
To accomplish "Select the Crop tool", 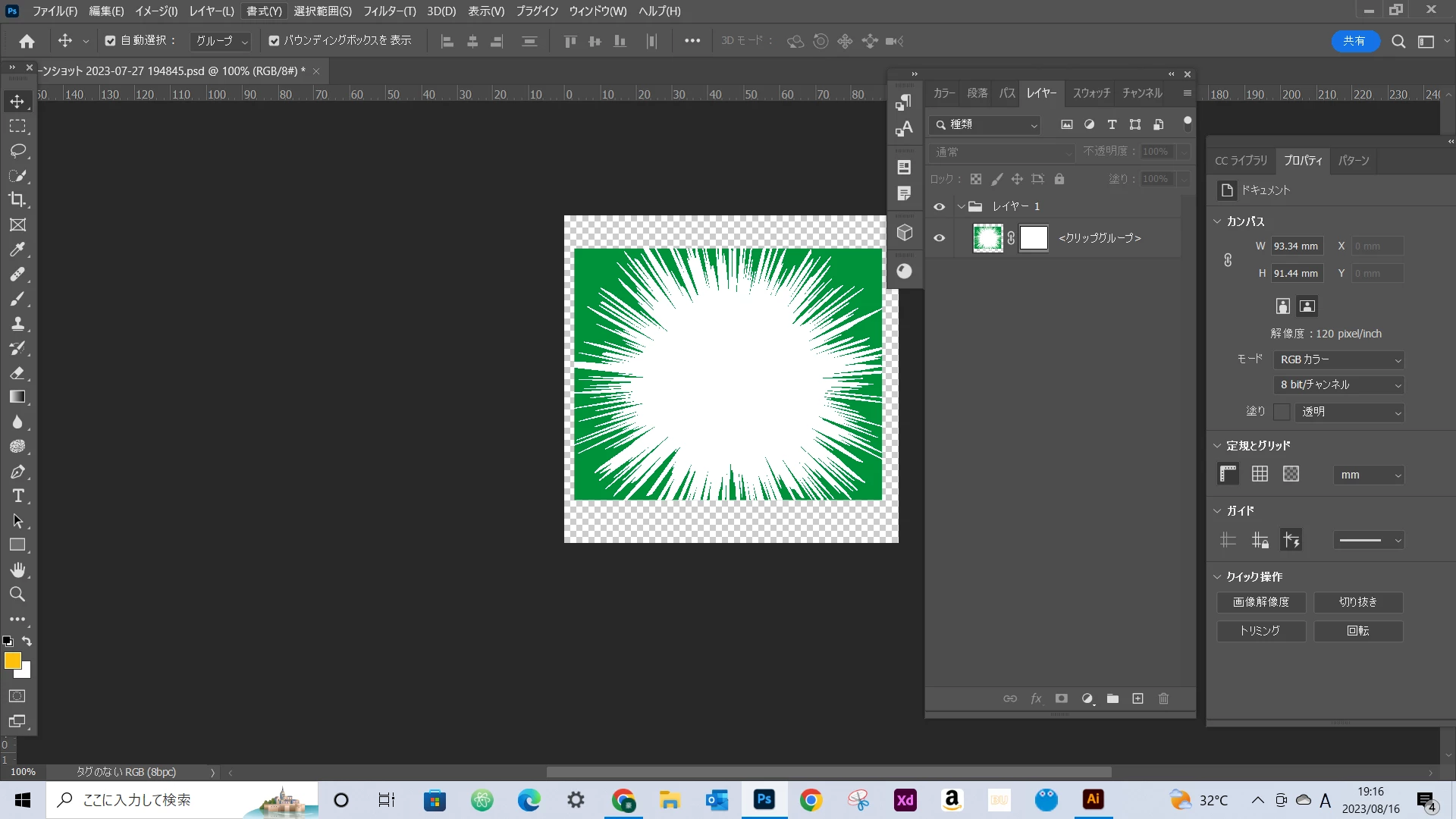I will click(x=17, y=200).
